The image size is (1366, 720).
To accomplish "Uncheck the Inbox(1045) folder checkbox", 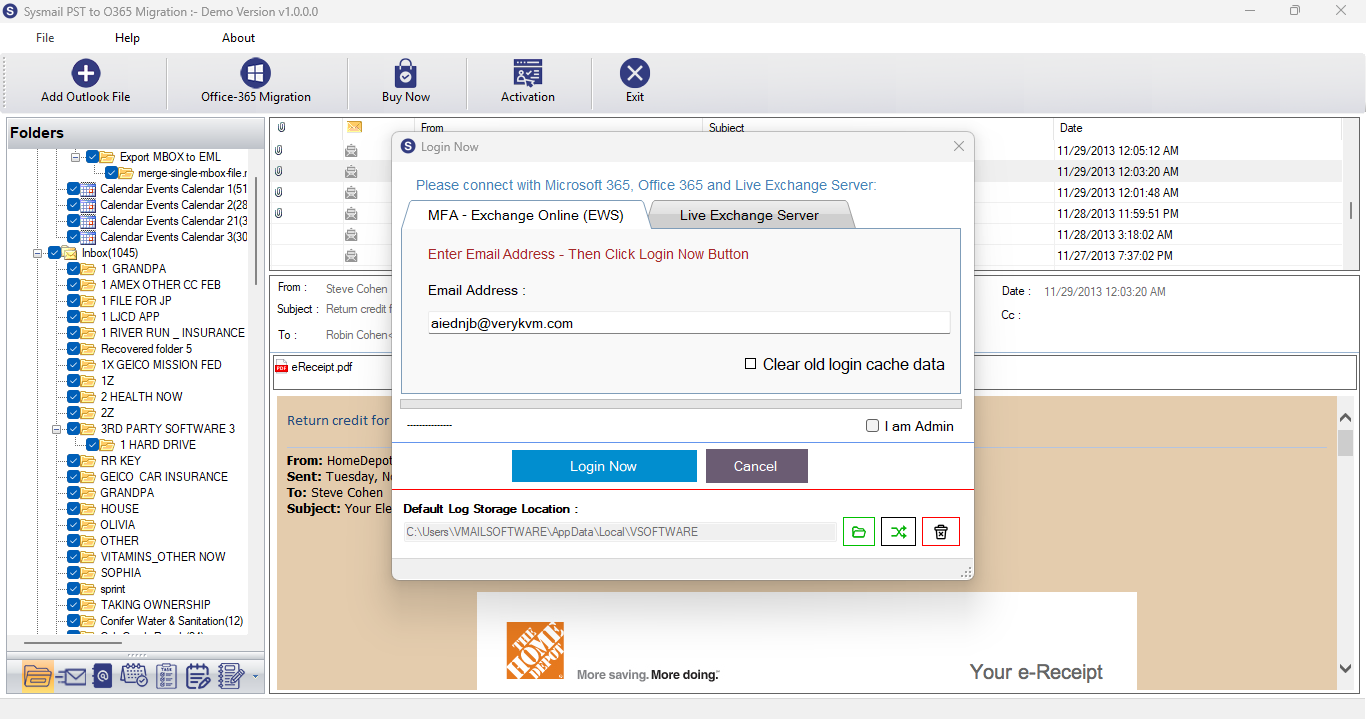I will coord(55,253).
